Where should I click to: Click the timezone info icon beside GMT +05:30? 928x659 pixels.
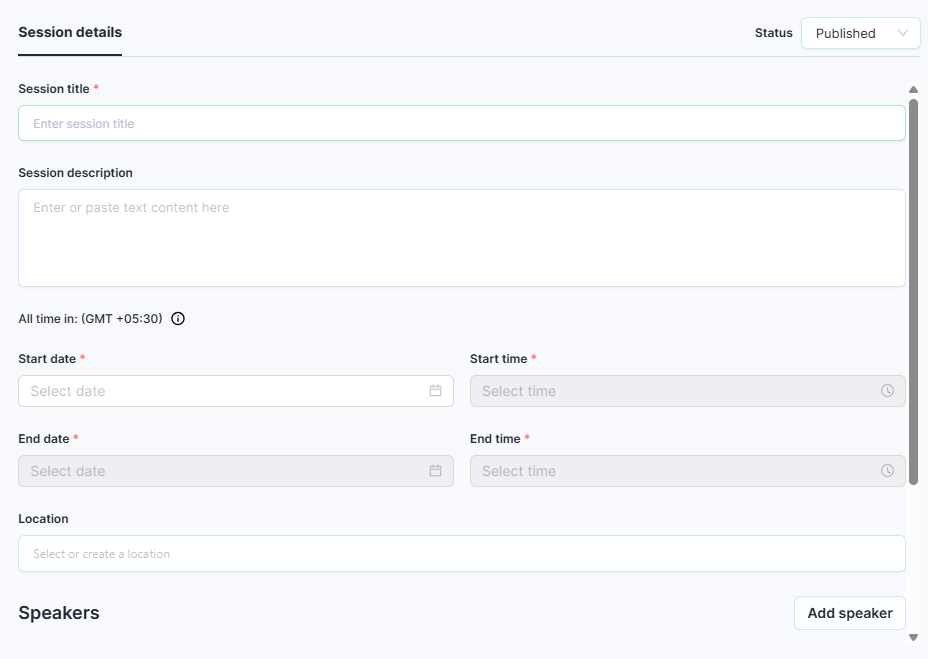(x=178, y=319)
